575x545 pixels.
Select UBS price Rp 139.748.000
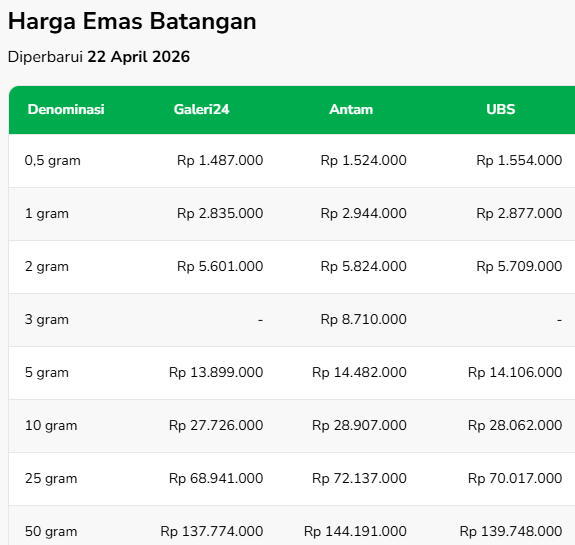tap(511, 531)
